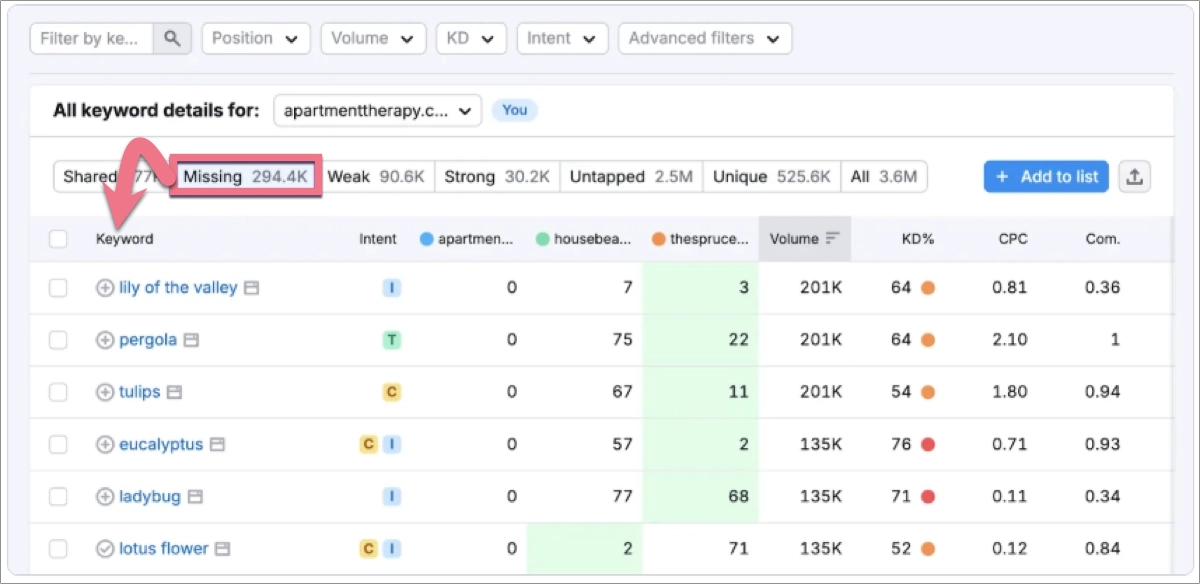Check the select-all checkbox in the header

tap(57, 238)
